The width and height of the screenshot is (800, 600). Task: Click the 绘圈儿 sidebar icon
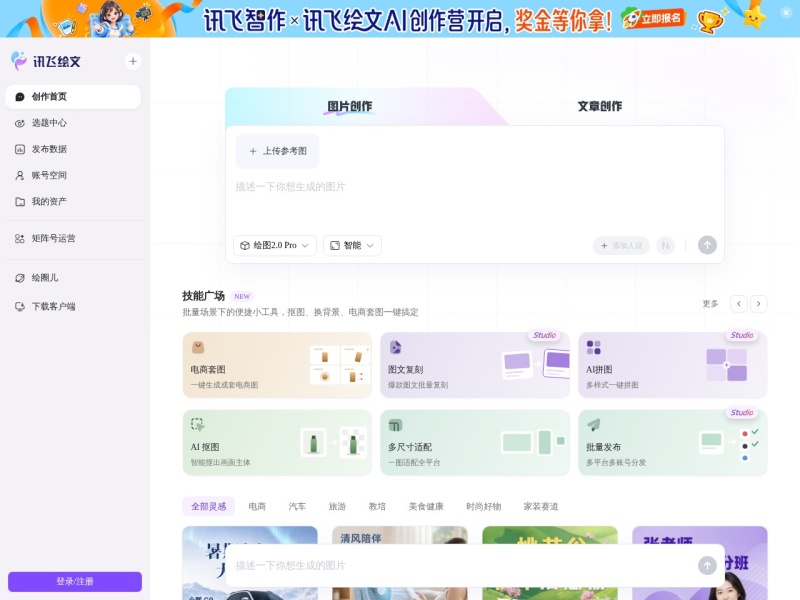20,278
